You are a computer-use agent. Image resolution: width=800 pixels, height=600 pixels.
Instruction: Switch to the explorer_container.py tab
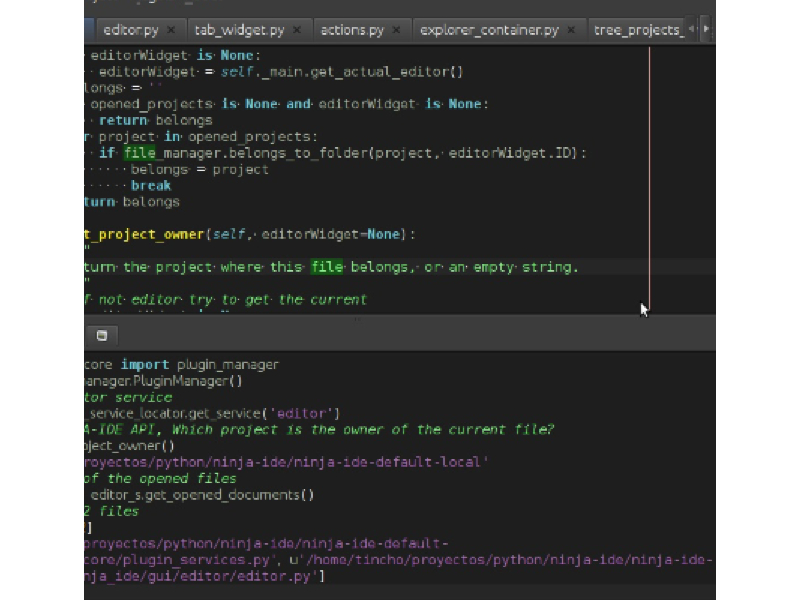(x=489, y=30)
